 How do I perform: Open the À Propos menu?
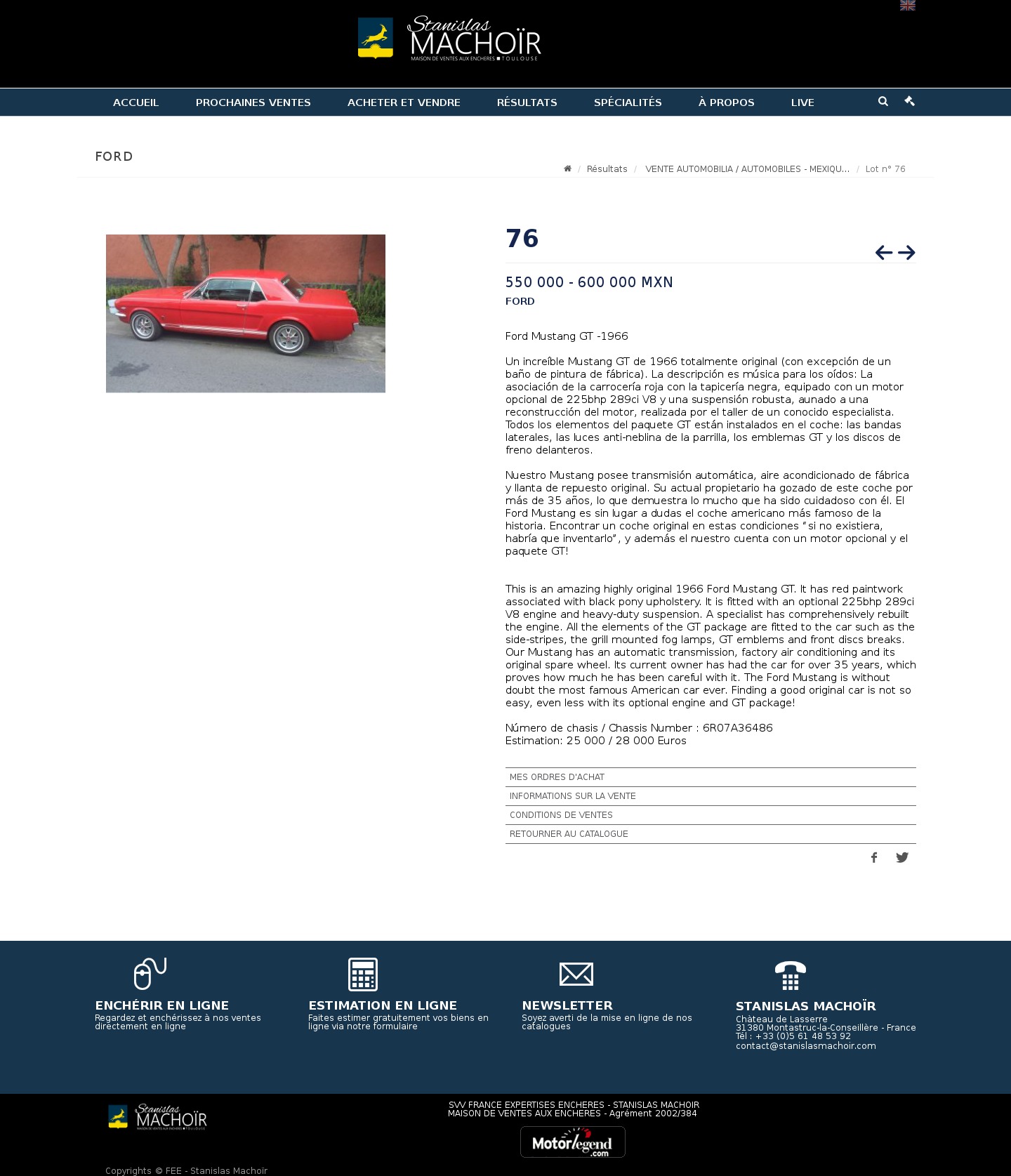tap(727, 103)
